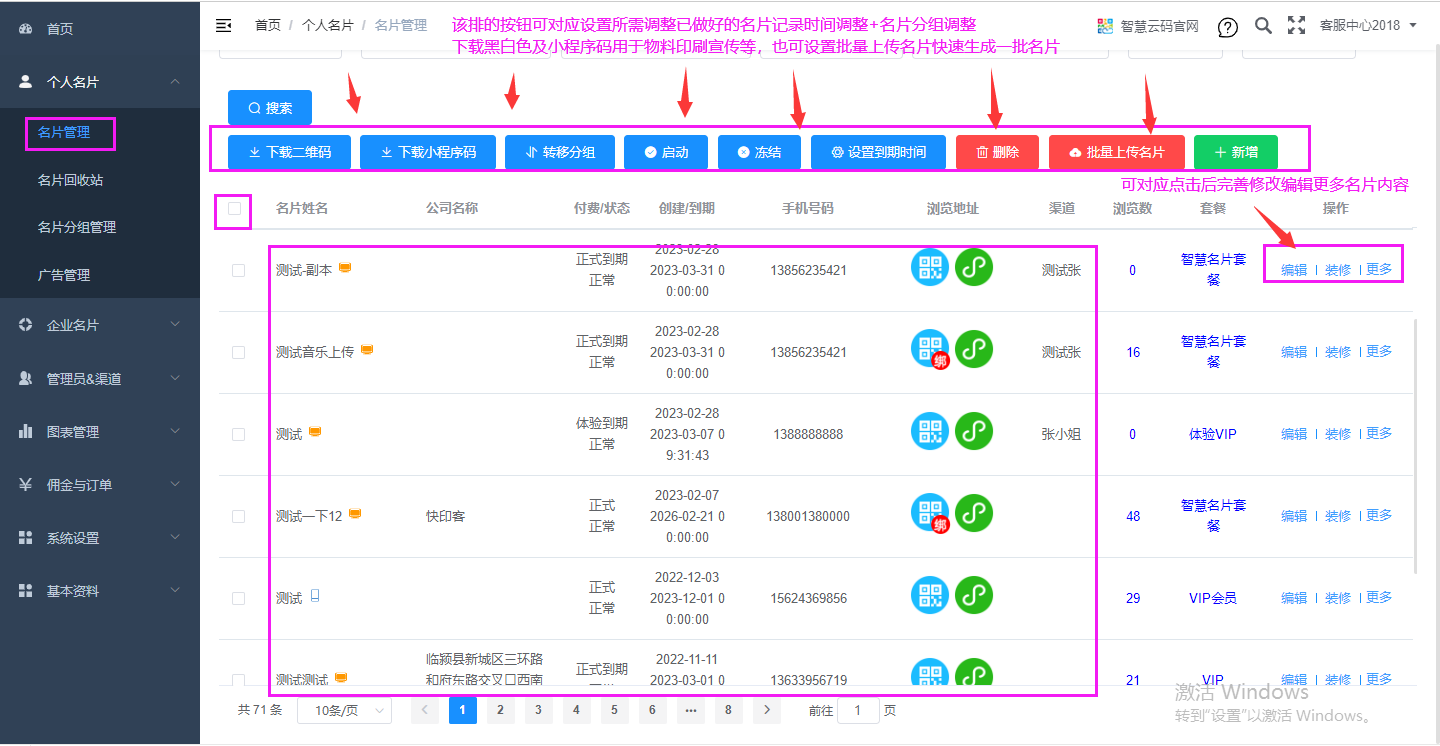Toggle fullscreen icon in top bar
The height and width of the screenshot is (746, 1440).
click(x=1296, y=26)
